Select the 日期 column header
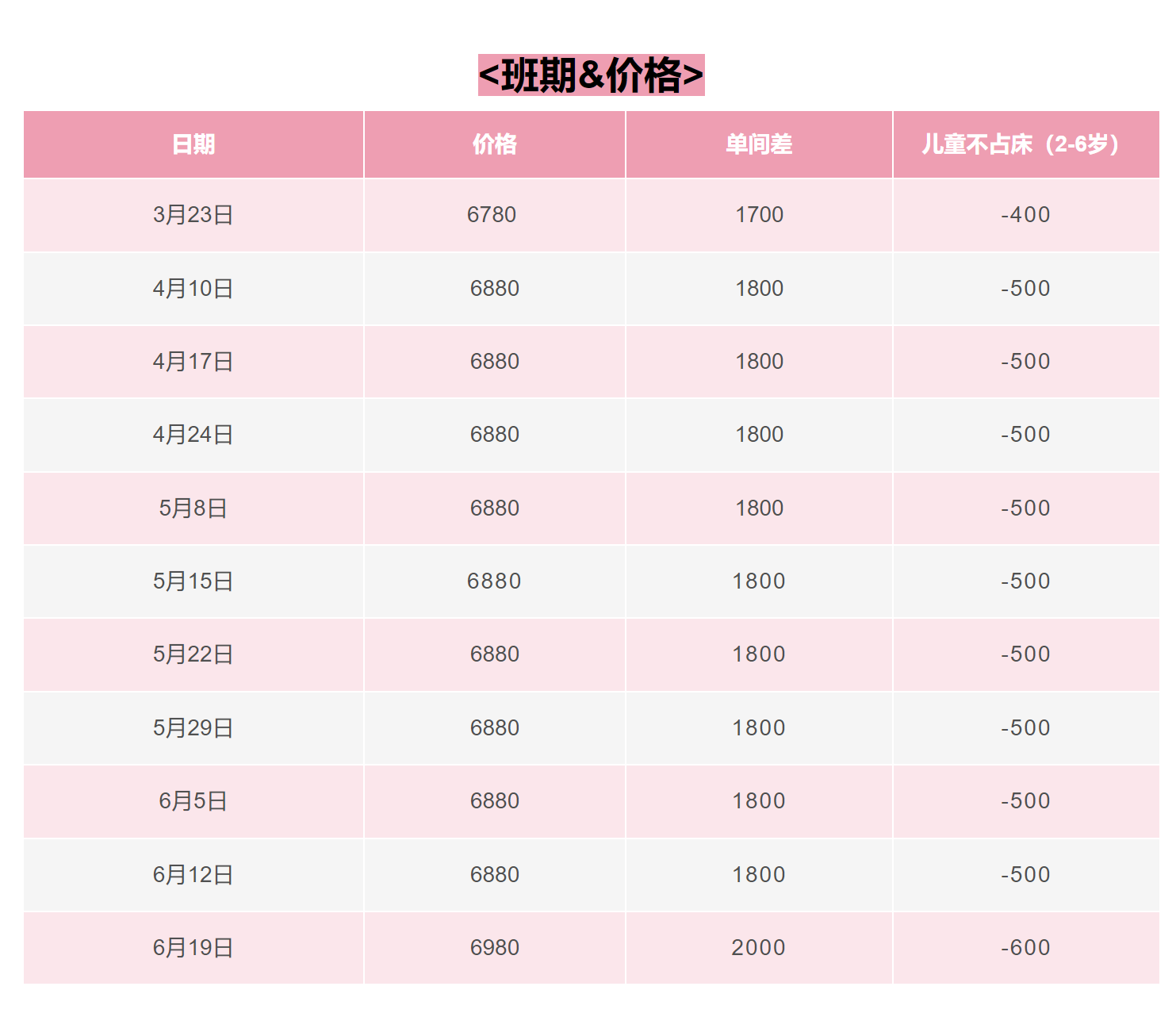This screenshot has width=1176, height=1013. coord(193,144)
